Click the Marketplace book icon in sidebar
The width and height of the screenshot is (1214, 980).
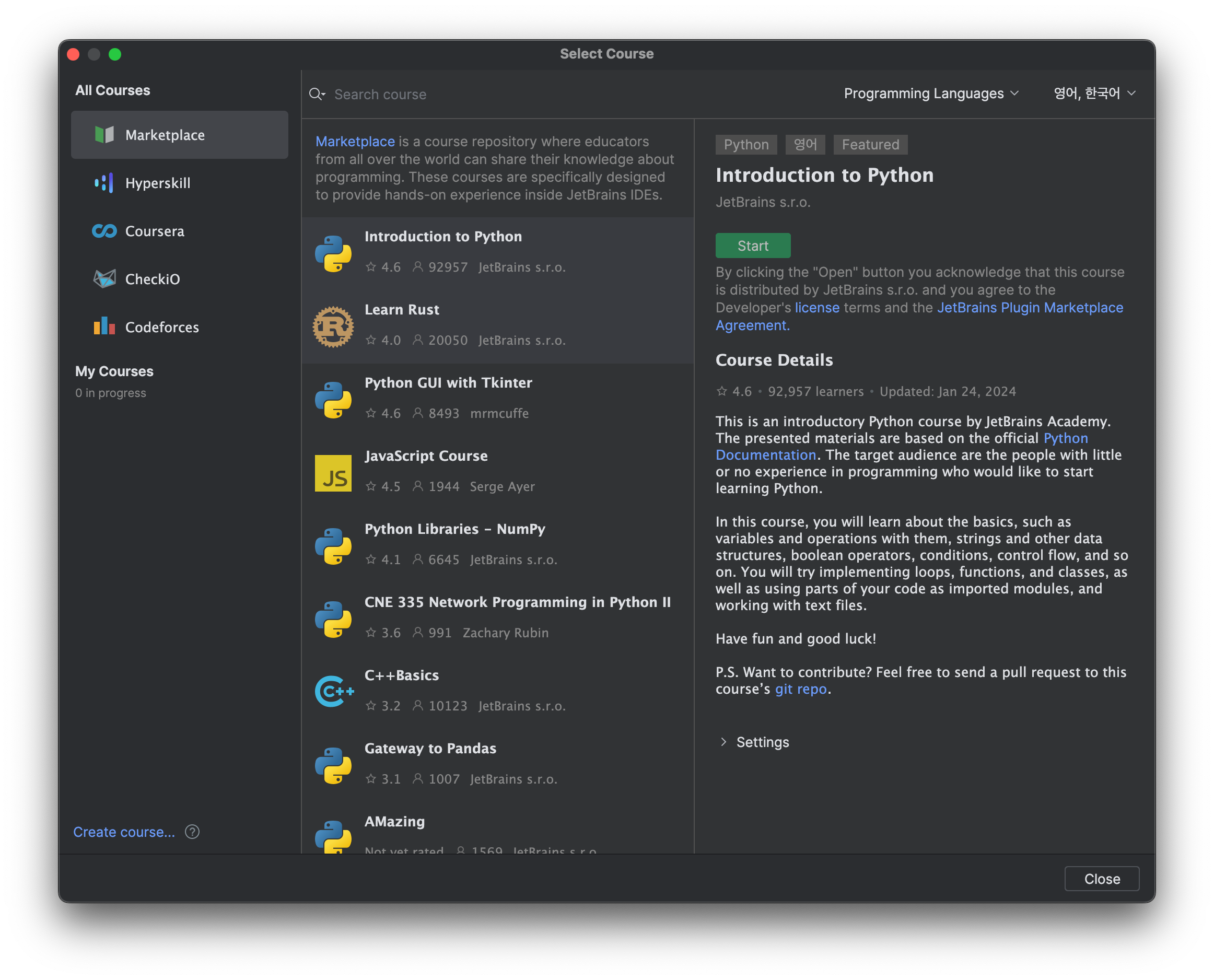[x=104, y=135]
